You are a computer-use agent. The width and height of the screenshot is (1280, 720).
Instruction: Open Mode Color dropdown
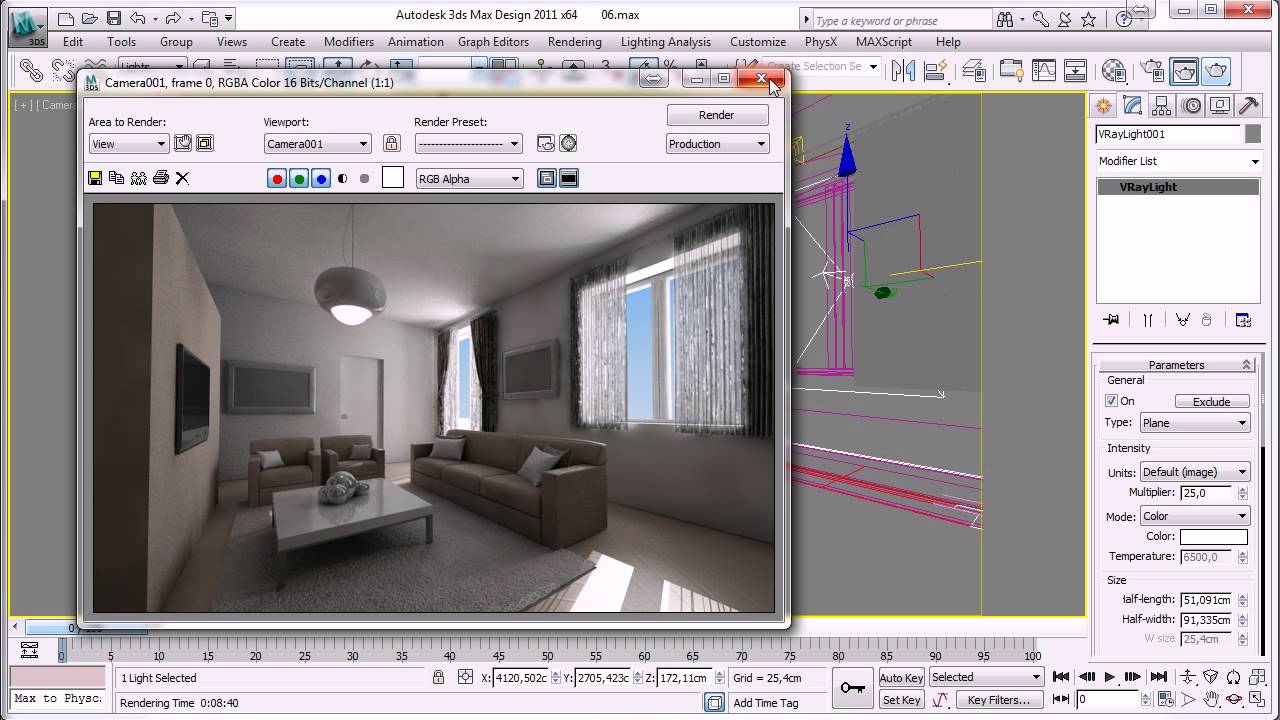[x=1194, y=516]
